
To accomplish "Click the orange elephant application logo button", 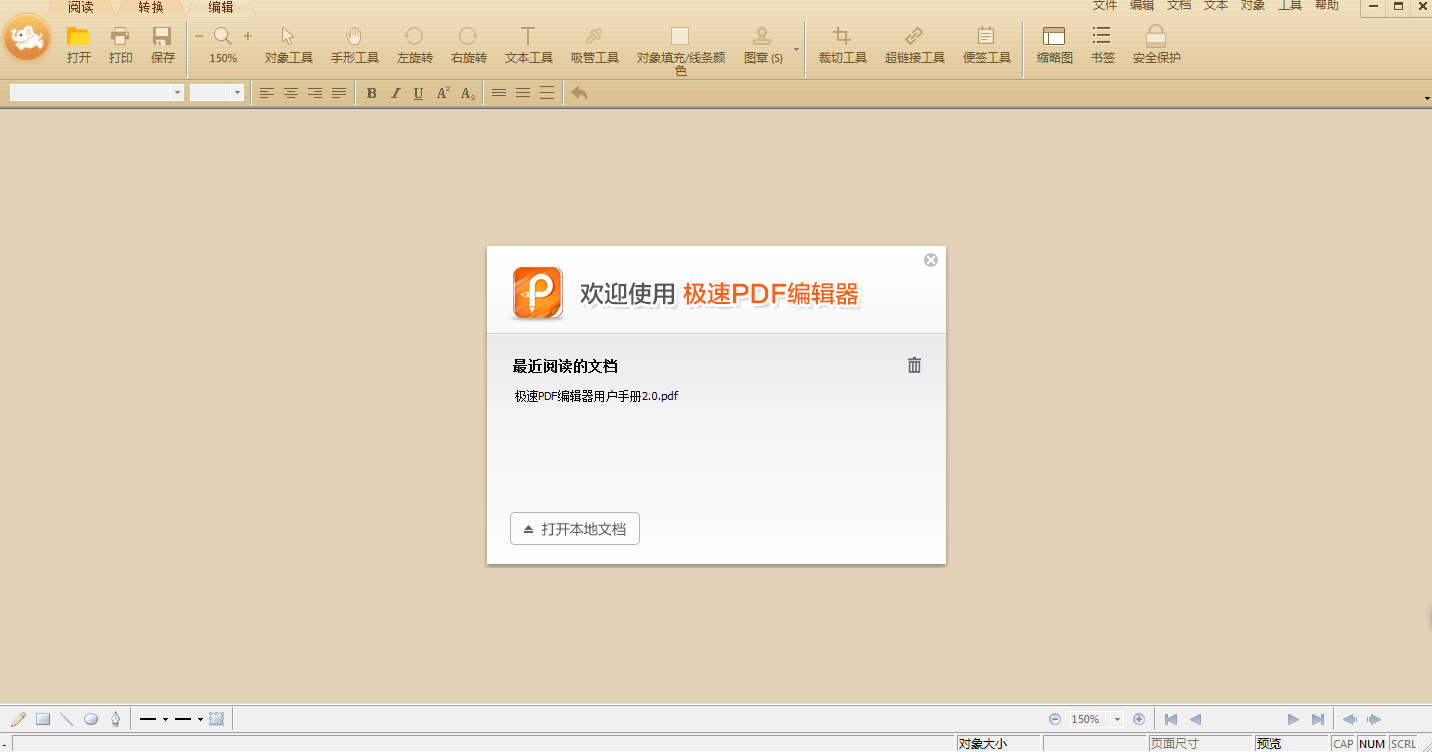I will pos(28,39).
